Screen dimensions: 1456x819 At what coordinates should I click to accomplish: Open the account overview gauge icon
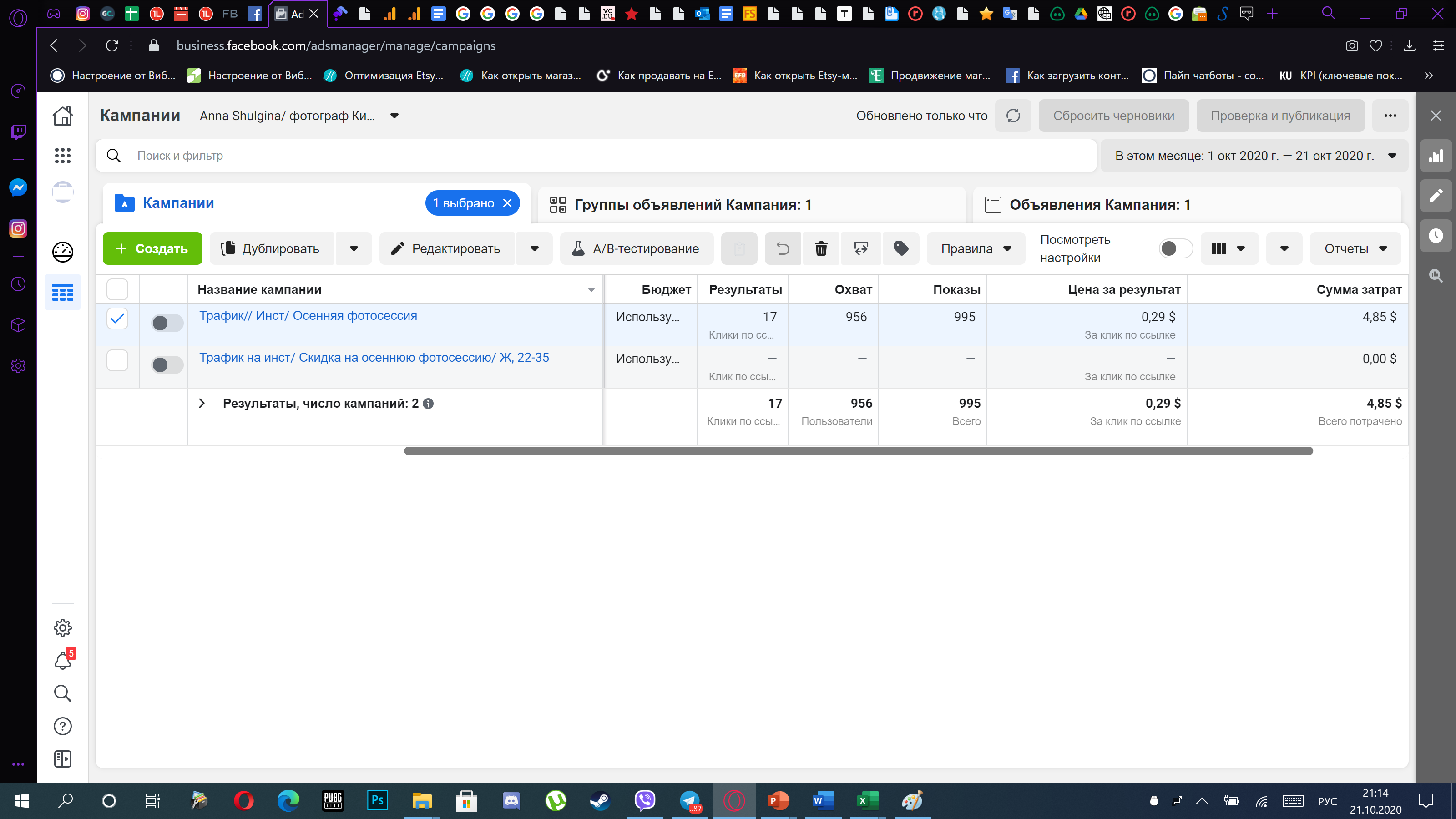[x=63, y=252]
